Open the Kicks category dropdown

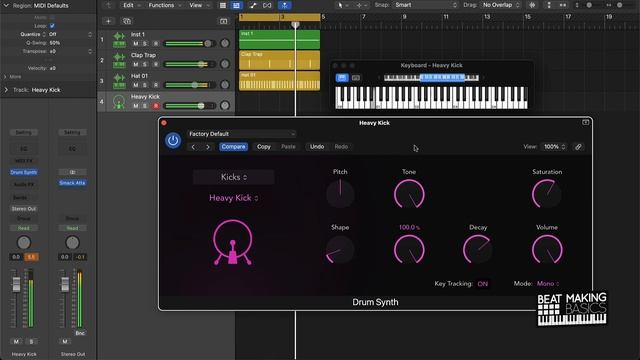pyautogui.click(x=233, y=177)
